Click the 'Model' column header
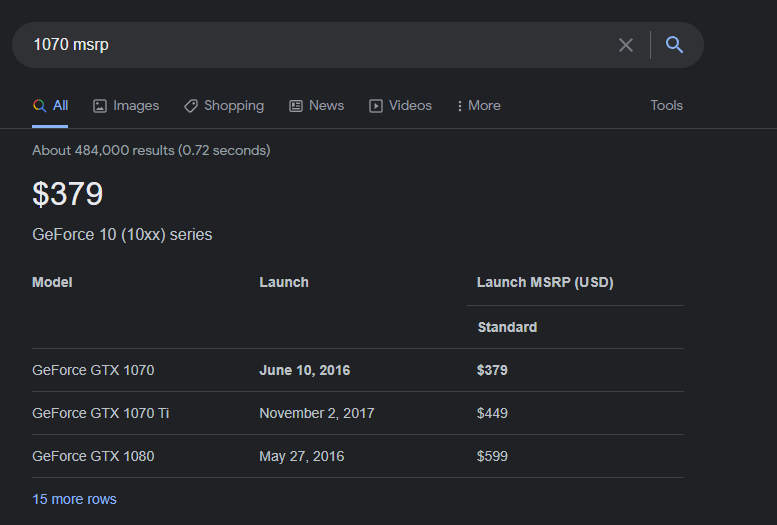Image resolution: width=777 pixels, height=525 pixels. point(52,283)
